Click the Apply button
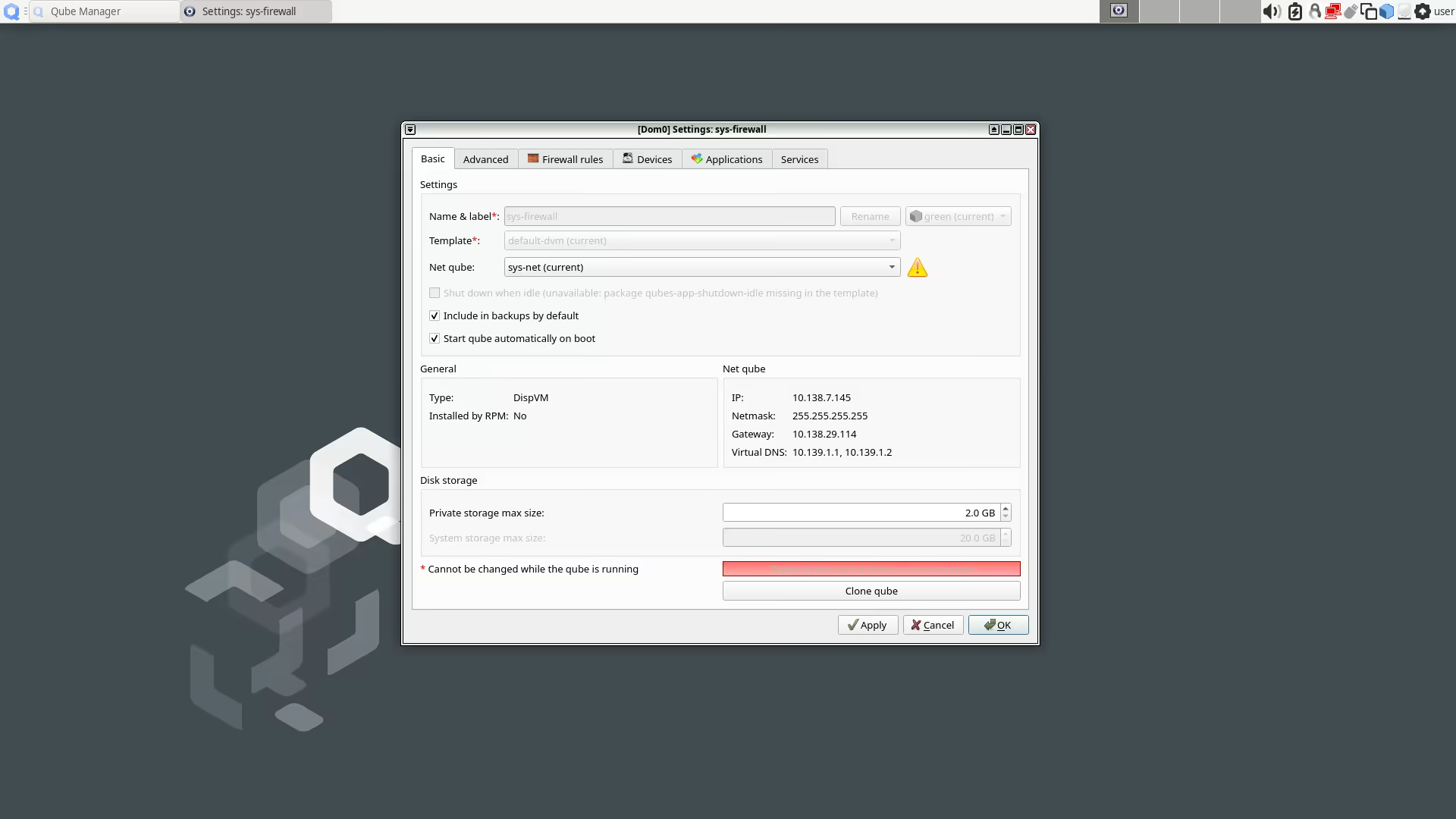 (x=868, y=625)
